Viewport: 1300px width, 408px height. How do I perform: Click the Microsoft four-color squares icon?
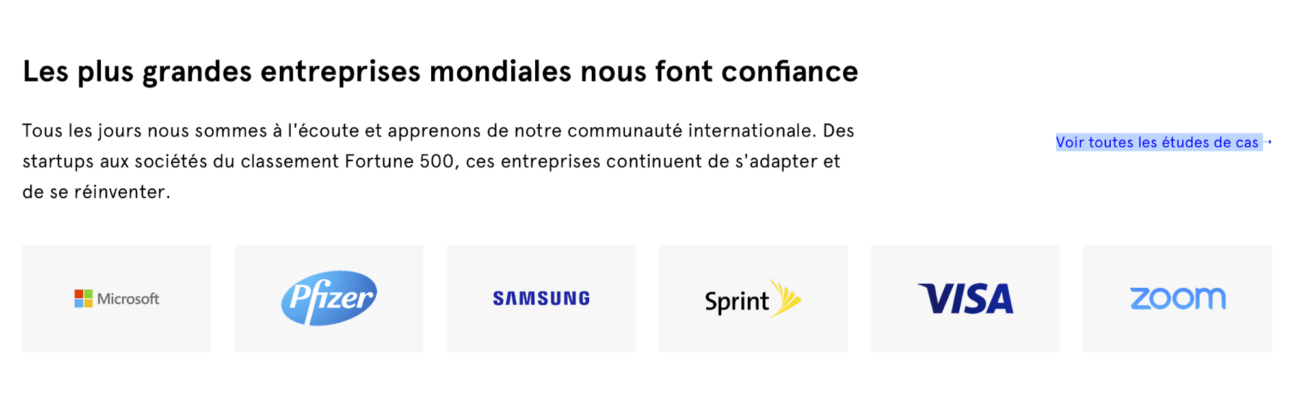(x=83, y=298)
